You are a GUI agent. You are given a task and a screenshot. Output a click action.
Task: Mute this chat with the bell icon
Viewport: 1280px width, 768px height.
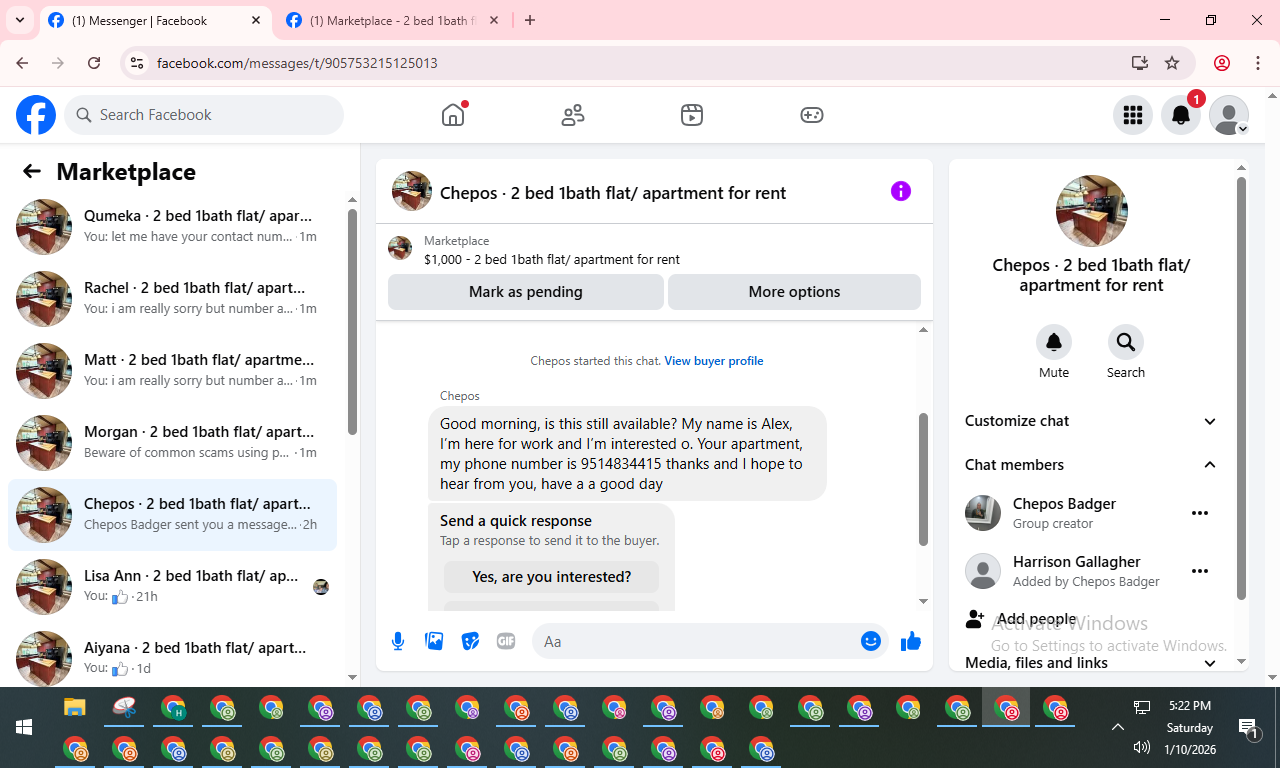1054,342
